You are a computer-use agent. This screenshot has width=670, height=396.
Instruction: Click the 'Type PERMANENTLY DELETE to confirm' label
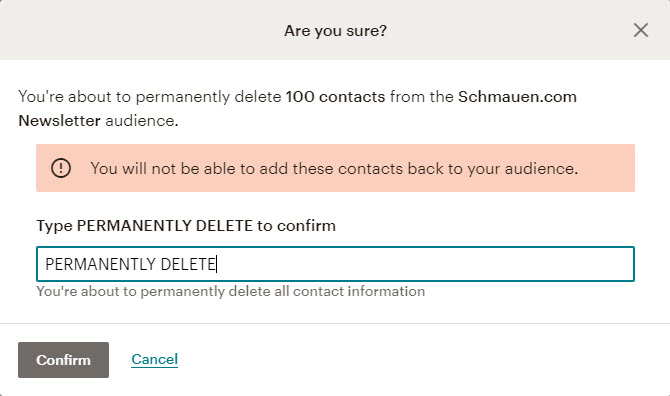(186, 226)
